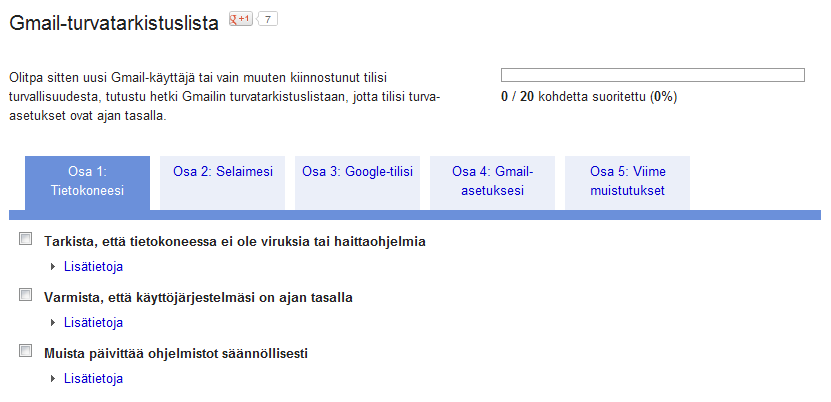831x402 pixels.
Task: Select the Osa 1: Tietokoneesi tab
Action: (x=87, y=181)
